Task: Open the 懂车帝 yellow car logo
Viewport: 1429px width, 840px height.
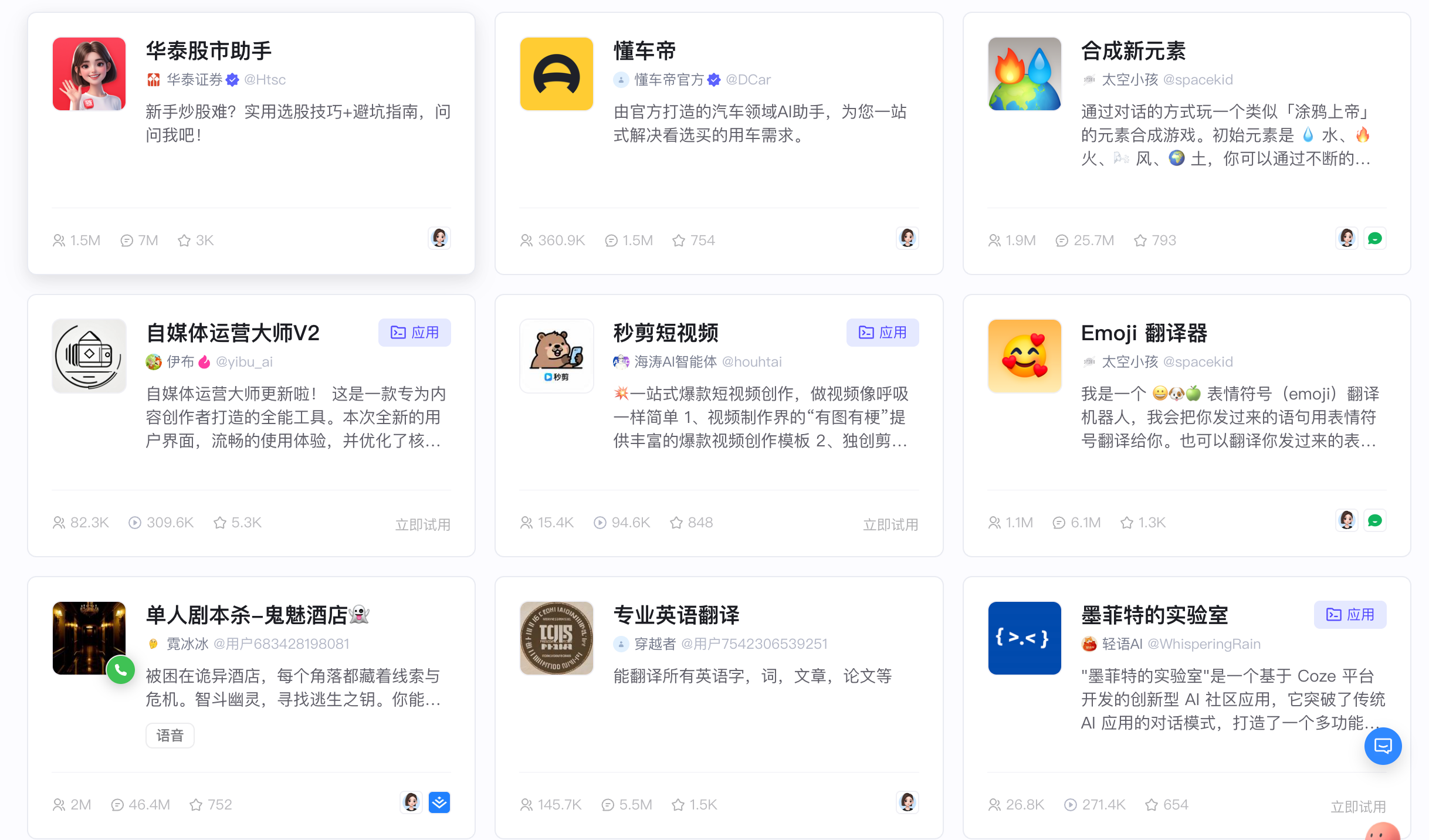Action: point(556,74)
